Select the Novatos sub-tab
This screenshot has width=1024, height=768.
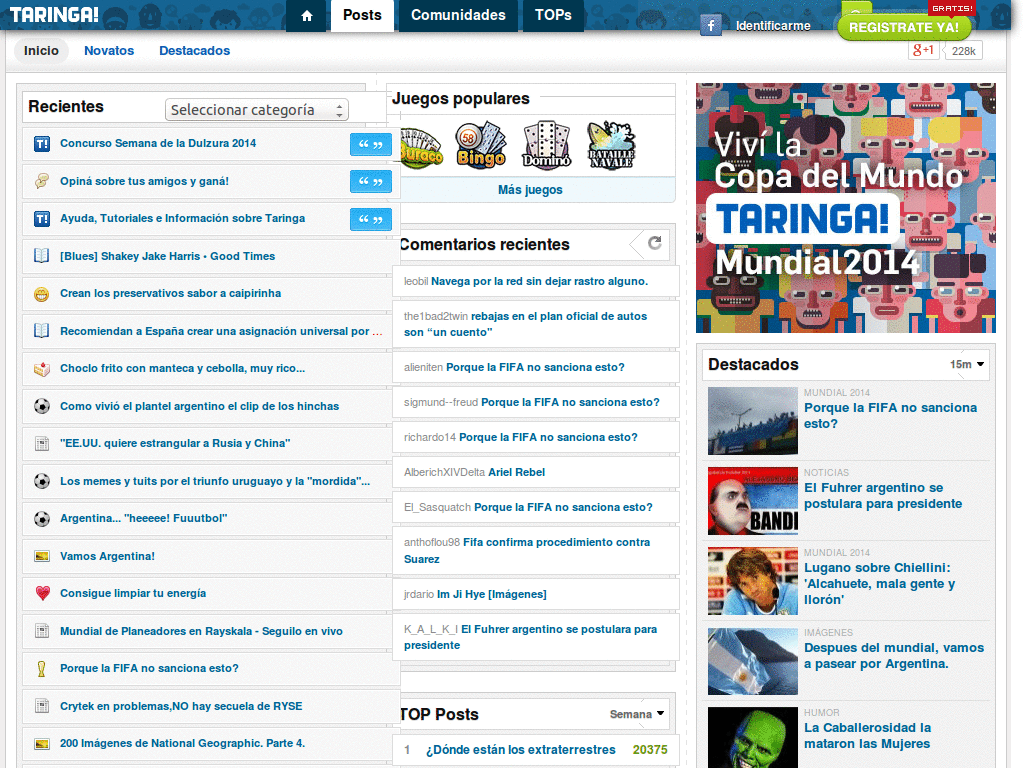[109, 51]
